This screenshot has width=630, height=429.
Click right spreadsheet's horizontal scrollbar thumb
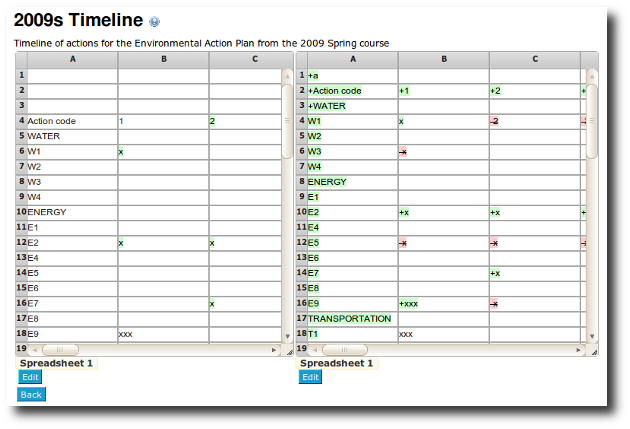(x=344, y=350)
